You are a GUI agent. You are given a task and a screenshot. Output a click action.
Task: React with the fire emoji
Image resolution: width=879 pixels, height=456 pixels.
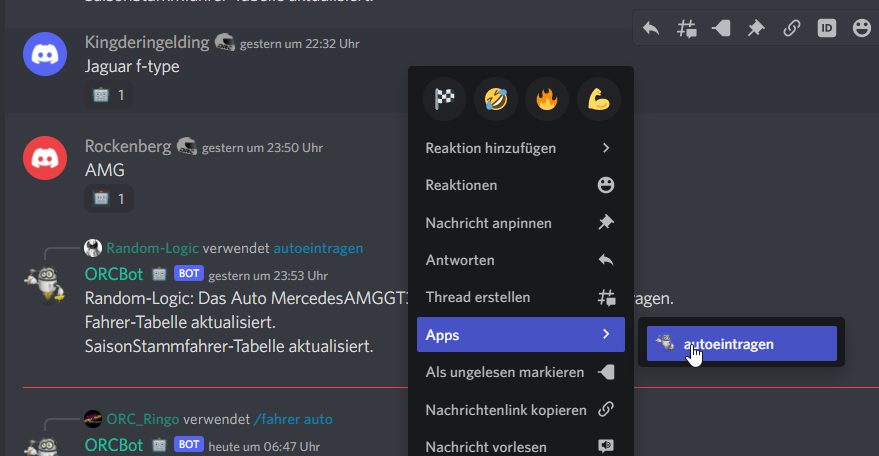click(547, 99)
